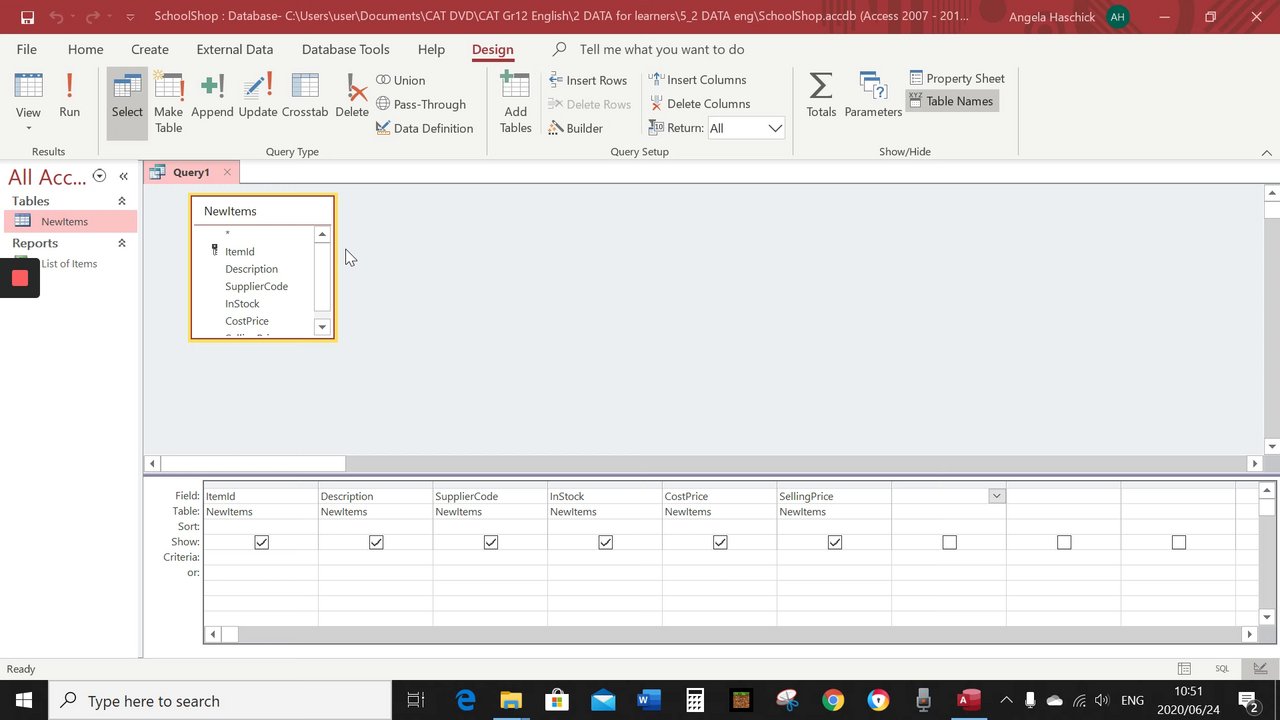Screen dimensions: 1280x720
Task: Uncheck Show for the Description field
Action: [x=376, y=542]
